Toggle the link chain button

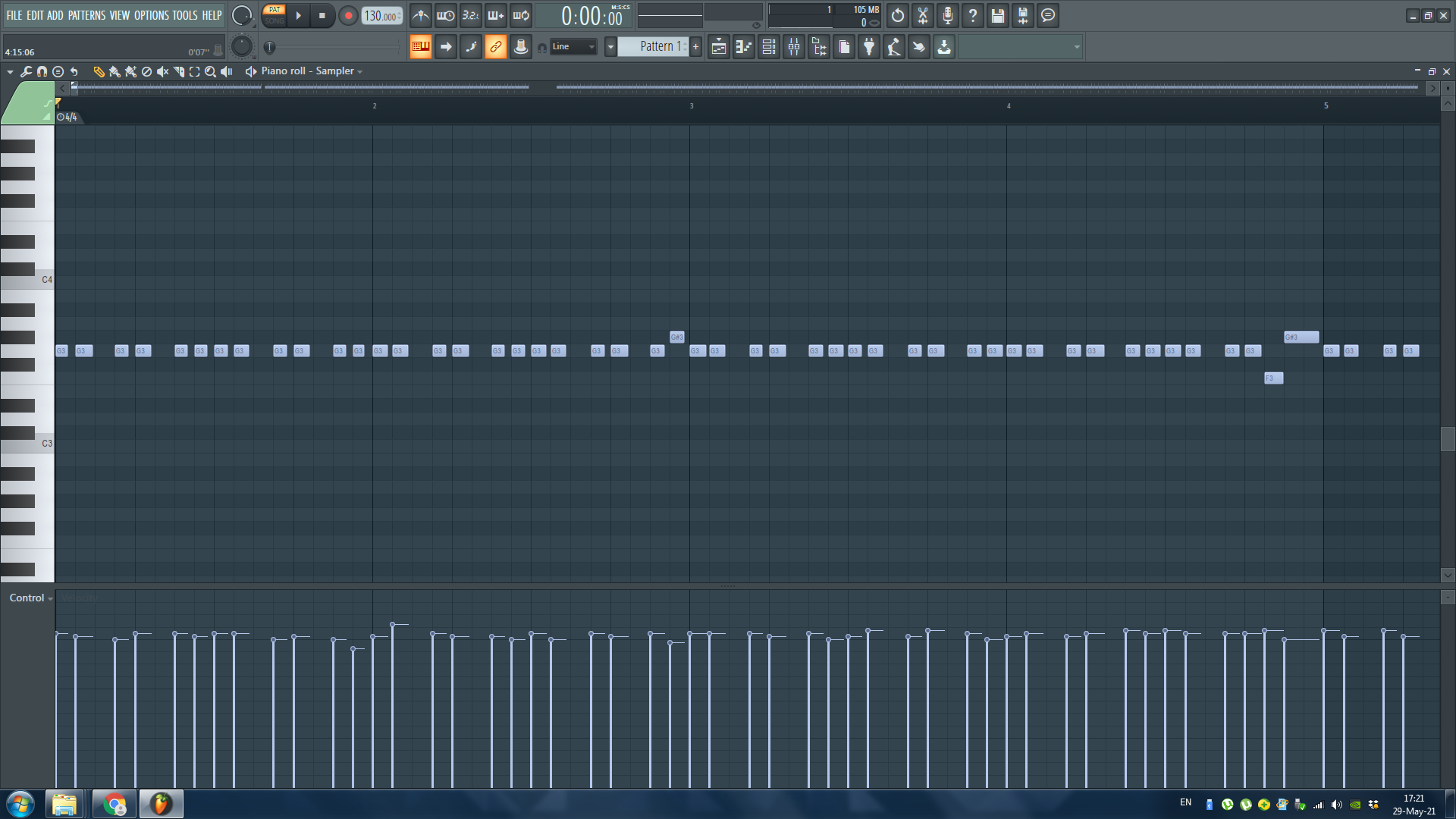click(495, 47)
